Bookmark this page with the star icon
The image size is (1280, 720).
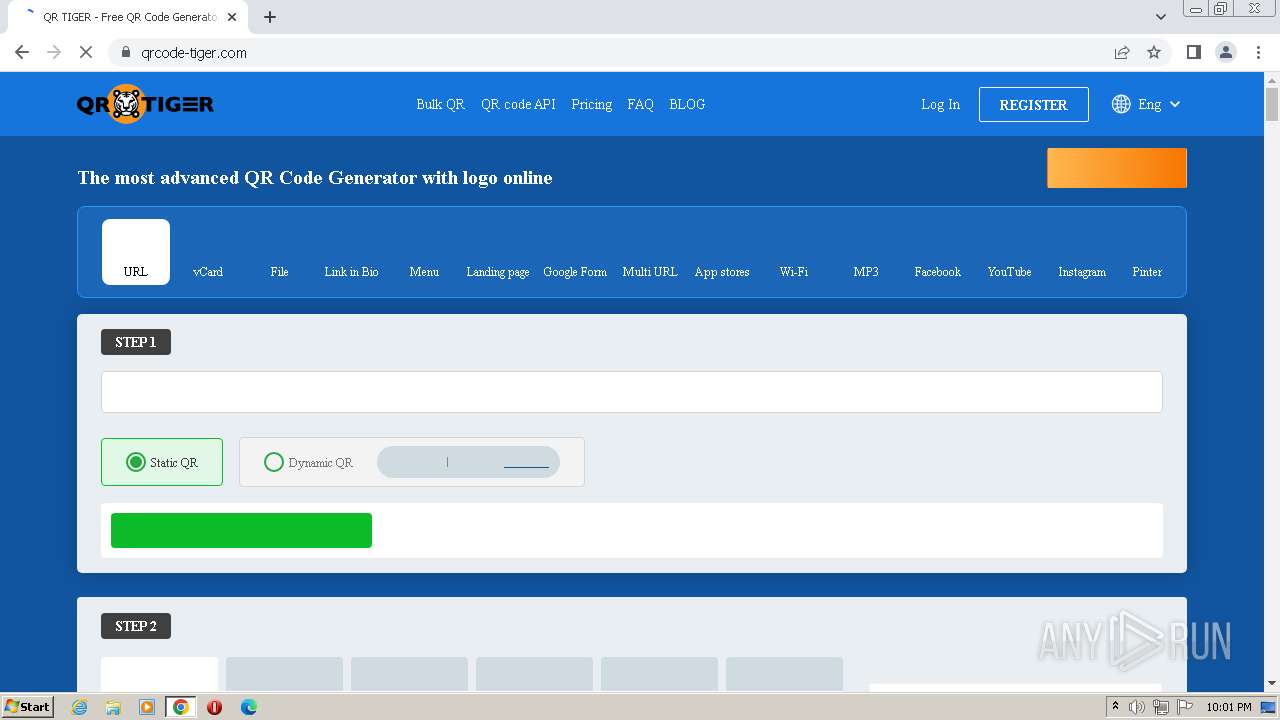[x=1154, y=52]
